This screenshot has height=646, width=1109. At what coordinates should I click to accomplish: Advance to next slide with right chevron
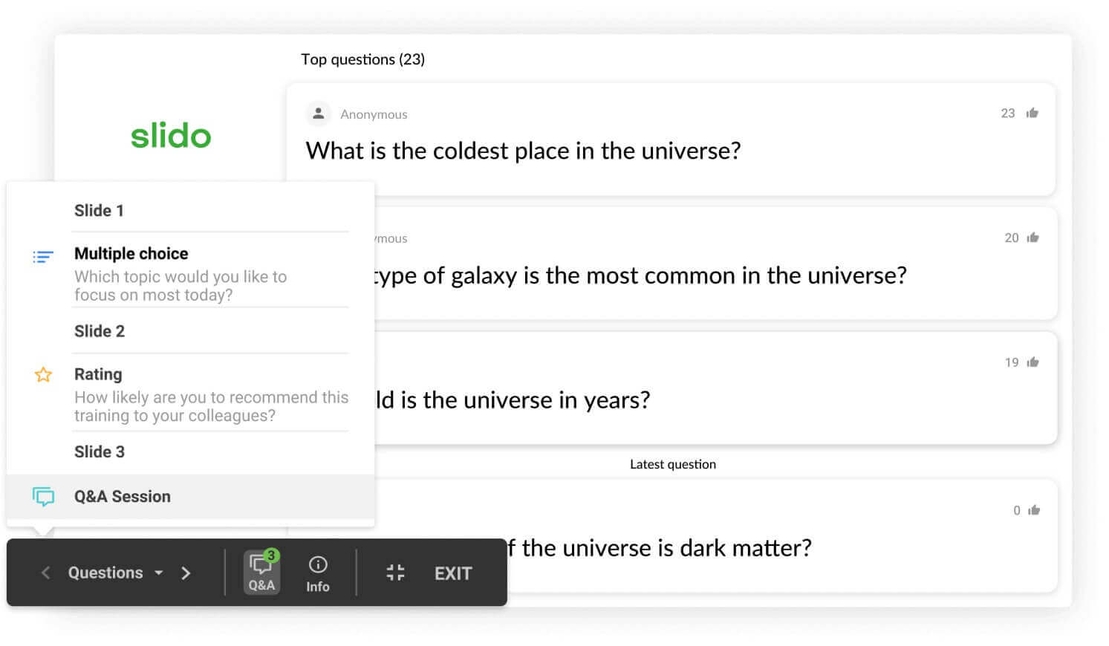(186, 572)
